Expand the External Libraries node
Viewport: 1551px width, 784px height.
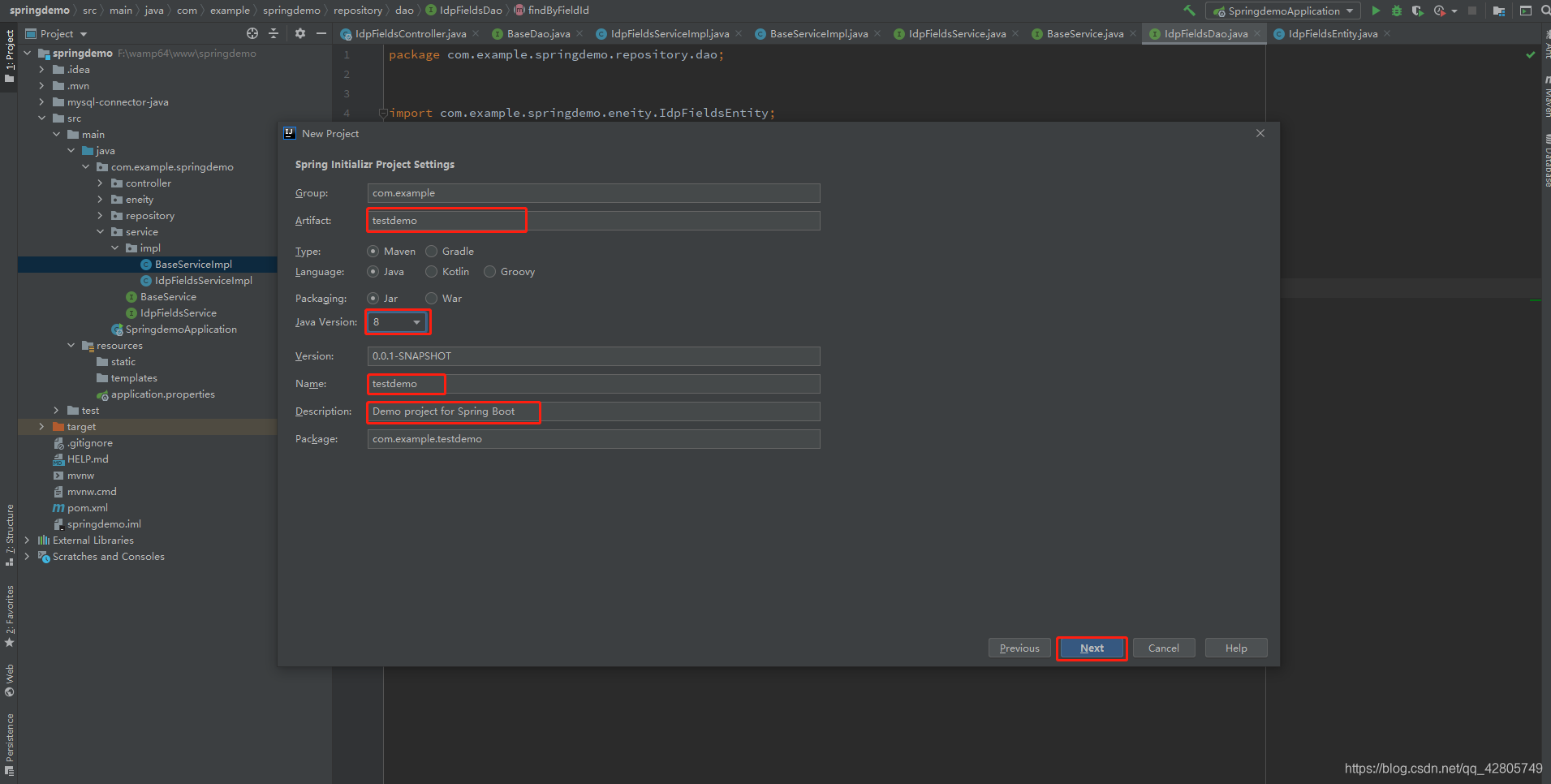(27, 541)
